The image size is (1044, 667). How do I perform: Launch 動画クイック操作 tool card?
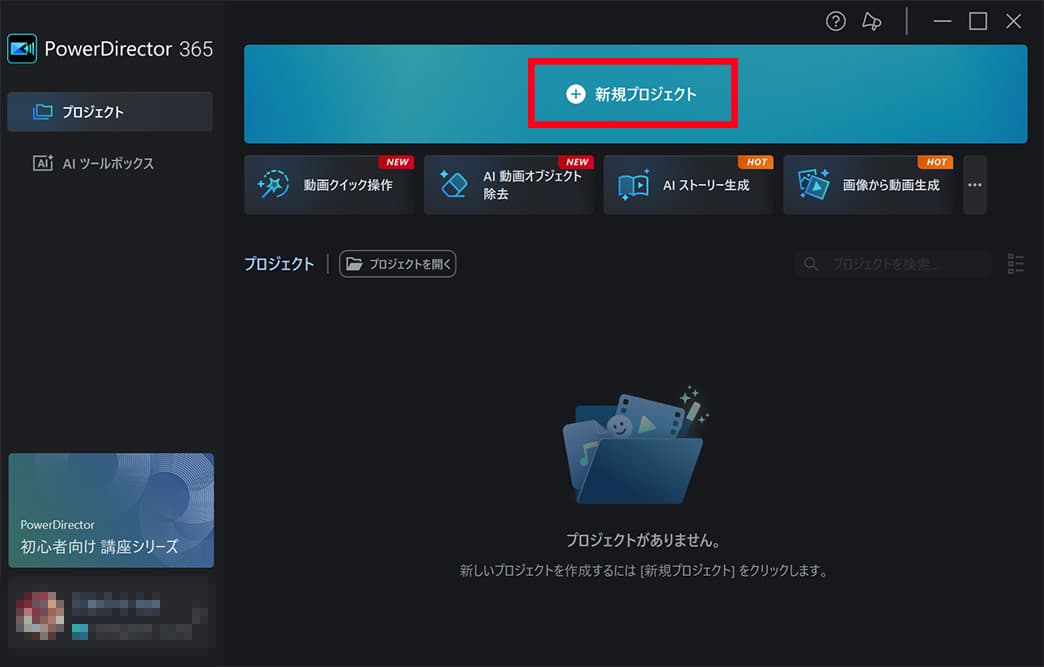[x=329, y=184]
